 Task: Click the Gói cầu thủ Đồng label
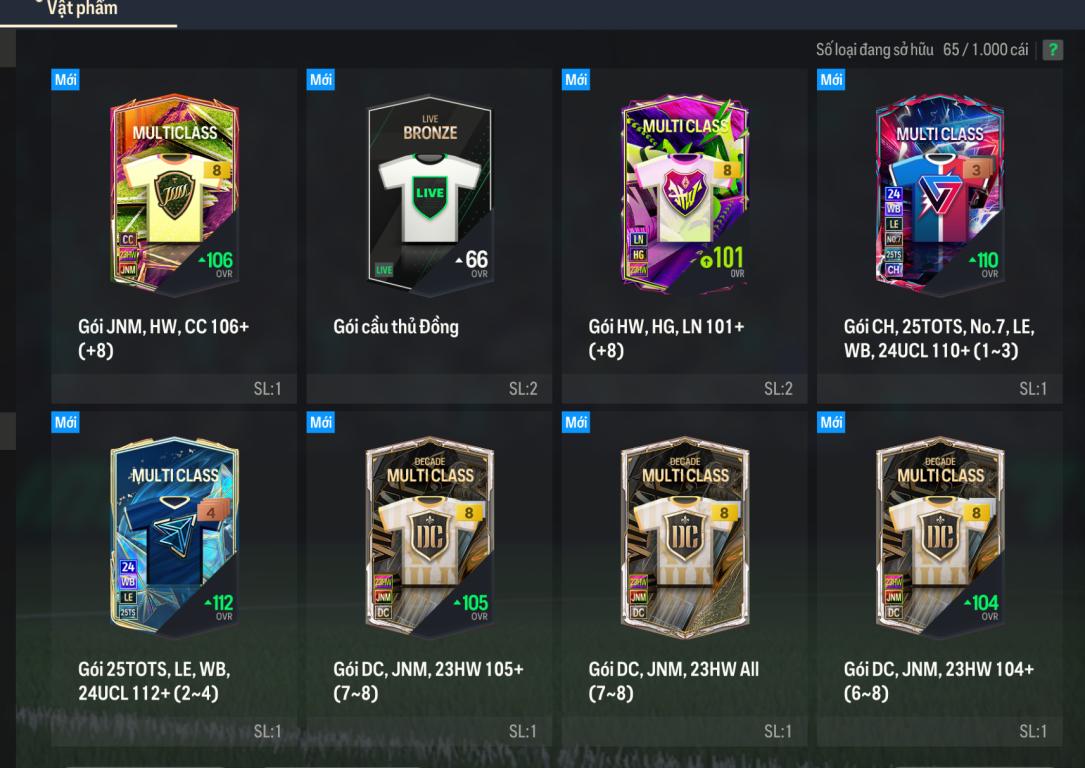396,327
